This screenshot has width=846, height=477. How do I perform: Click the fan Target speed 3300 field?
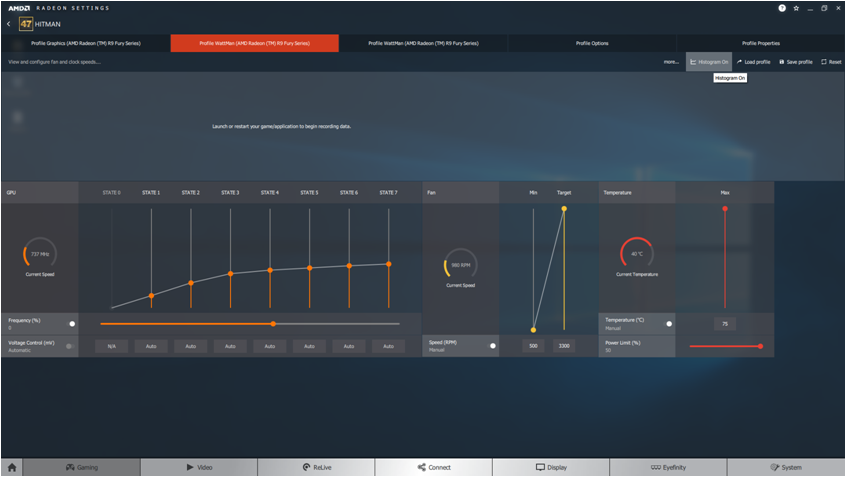coord(564,346)
